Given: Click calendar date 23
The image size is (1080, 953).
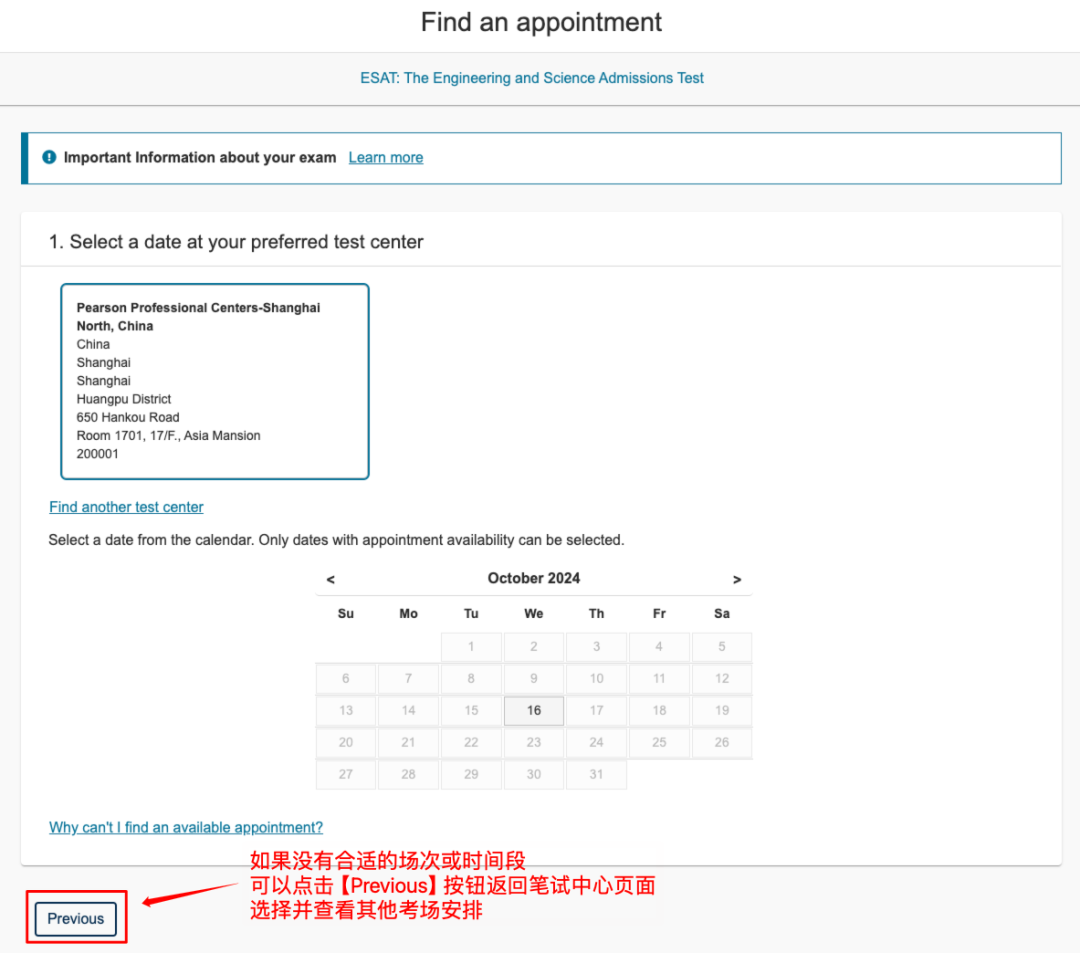Looking at the screenshot, I should 534,742.
